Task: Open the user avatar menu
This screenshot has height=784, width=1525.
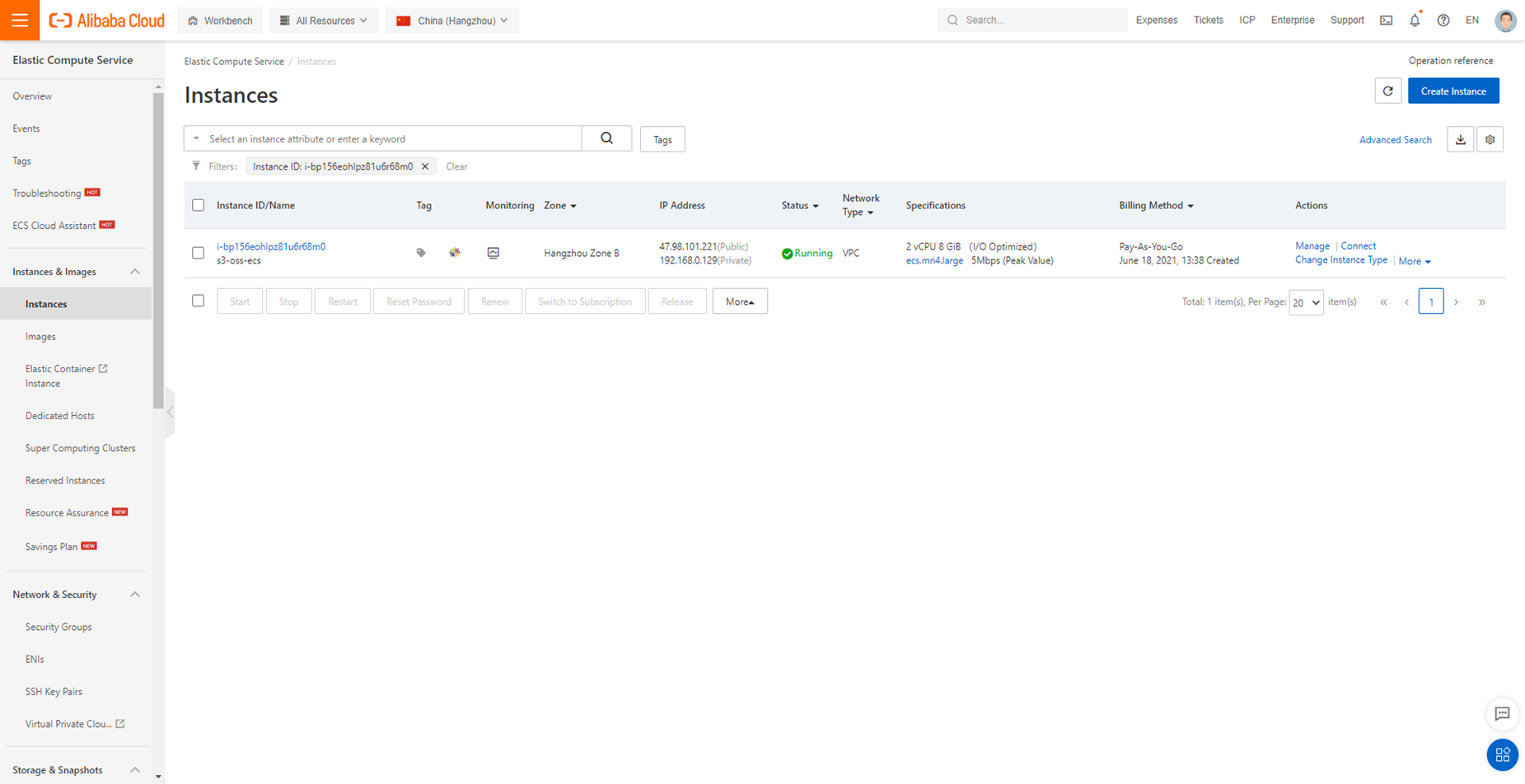Action: 1506,21
